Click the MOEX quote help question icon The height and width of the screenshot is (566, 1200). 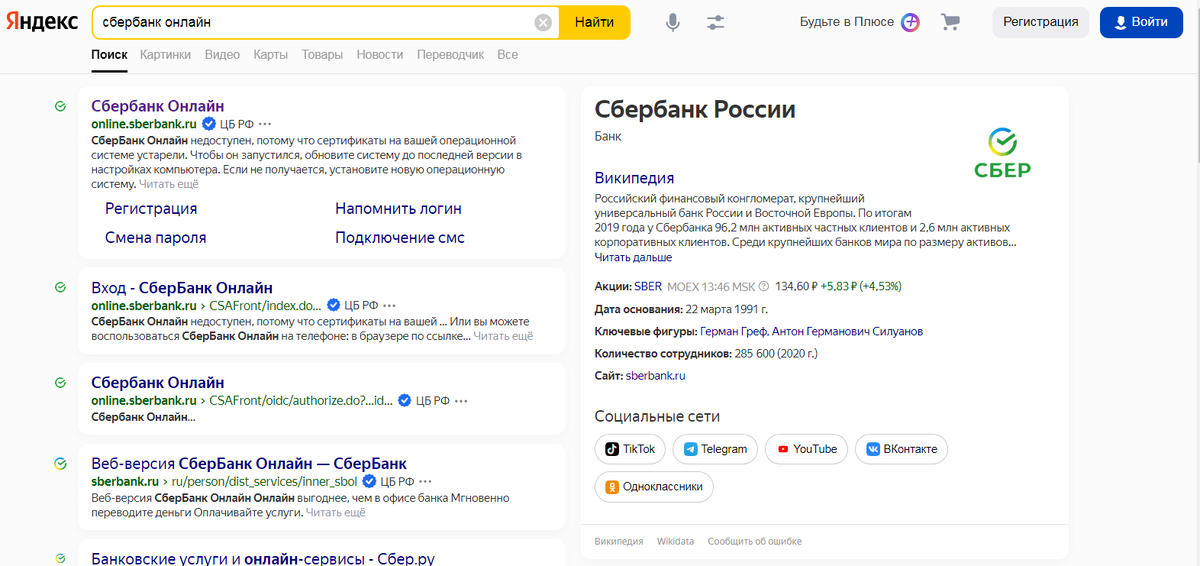(764, 287)
